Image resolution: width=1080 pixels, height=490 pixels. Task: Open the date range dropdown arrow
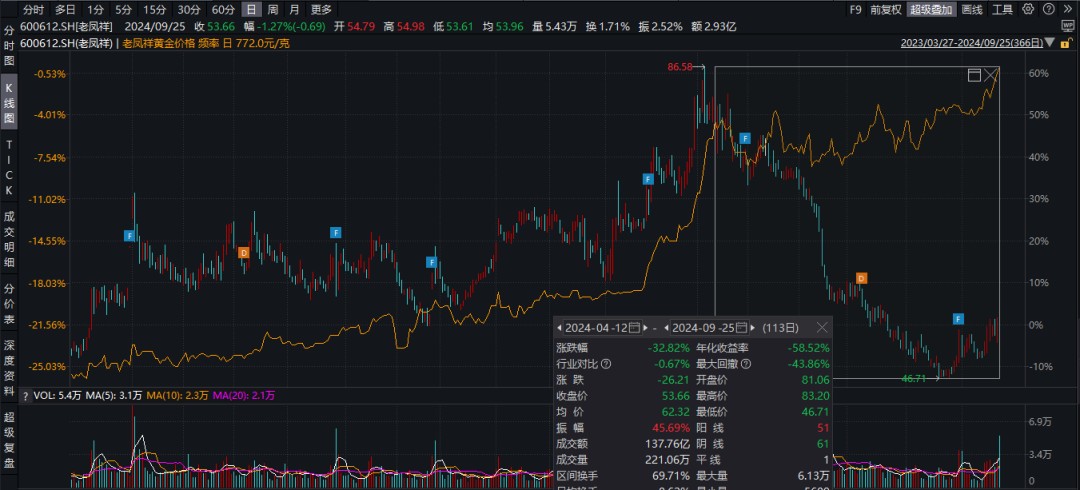1048,43
